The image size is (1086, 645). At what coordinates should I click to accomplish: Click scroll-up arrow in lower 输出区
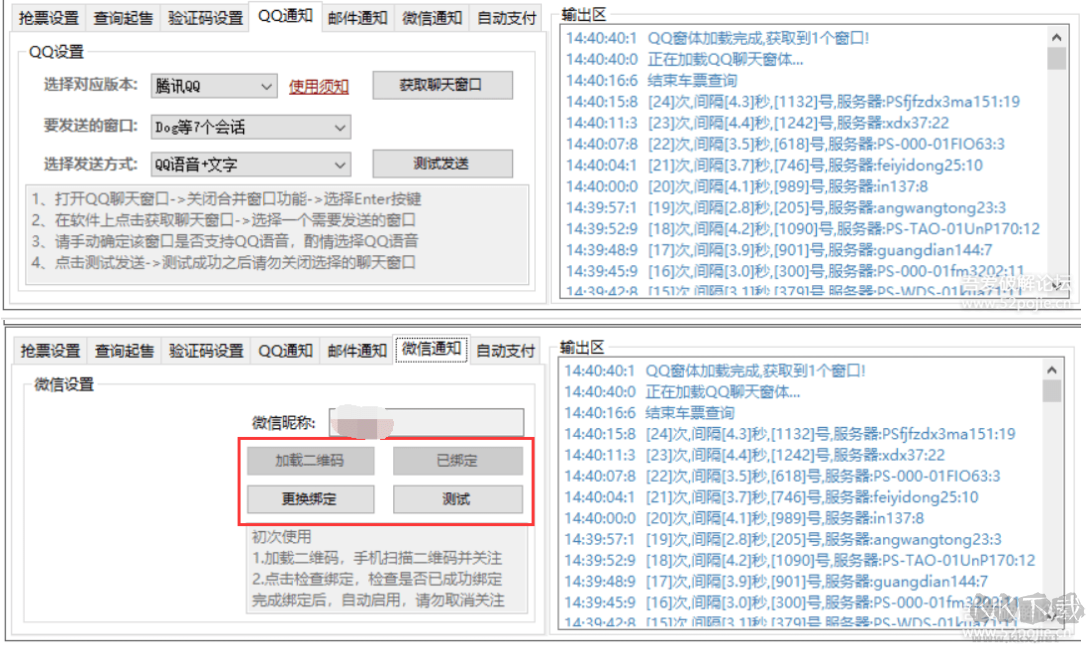click(x=1052, y=370)
